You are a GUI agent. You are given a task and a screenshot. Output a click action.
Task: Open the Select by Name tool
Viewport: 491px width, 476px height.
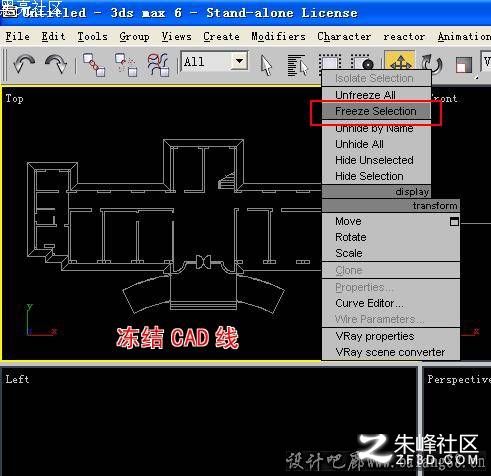(298, 65)
